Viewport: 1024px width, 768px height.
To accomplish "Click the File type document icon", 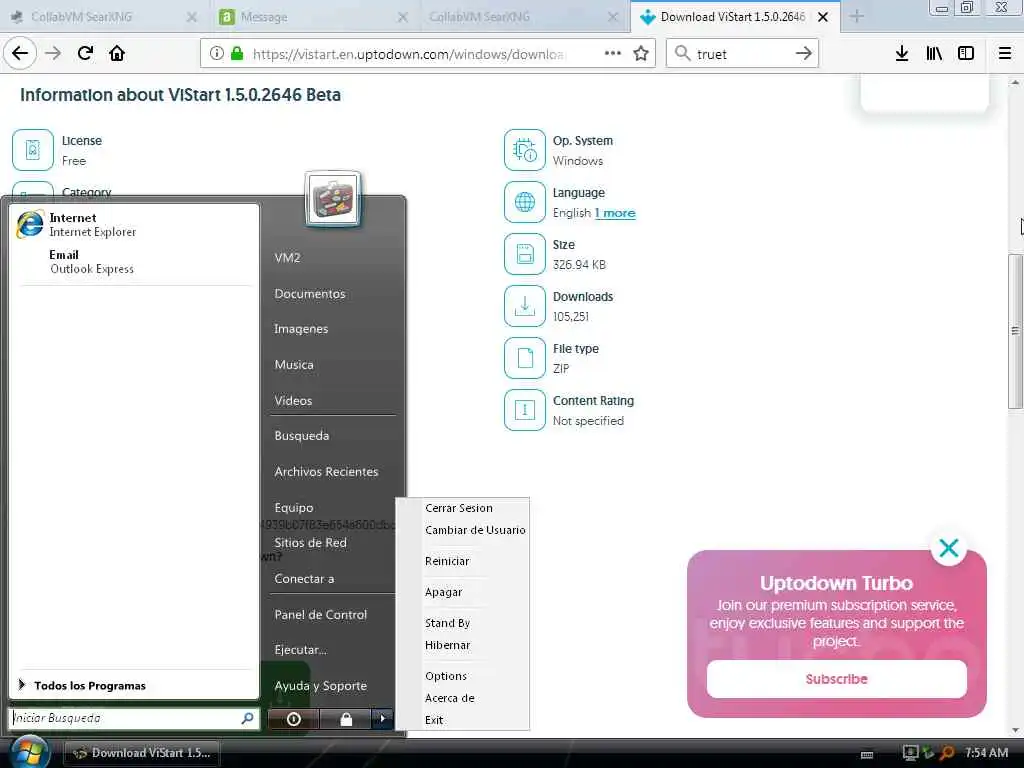I will [x=524, y=358].
